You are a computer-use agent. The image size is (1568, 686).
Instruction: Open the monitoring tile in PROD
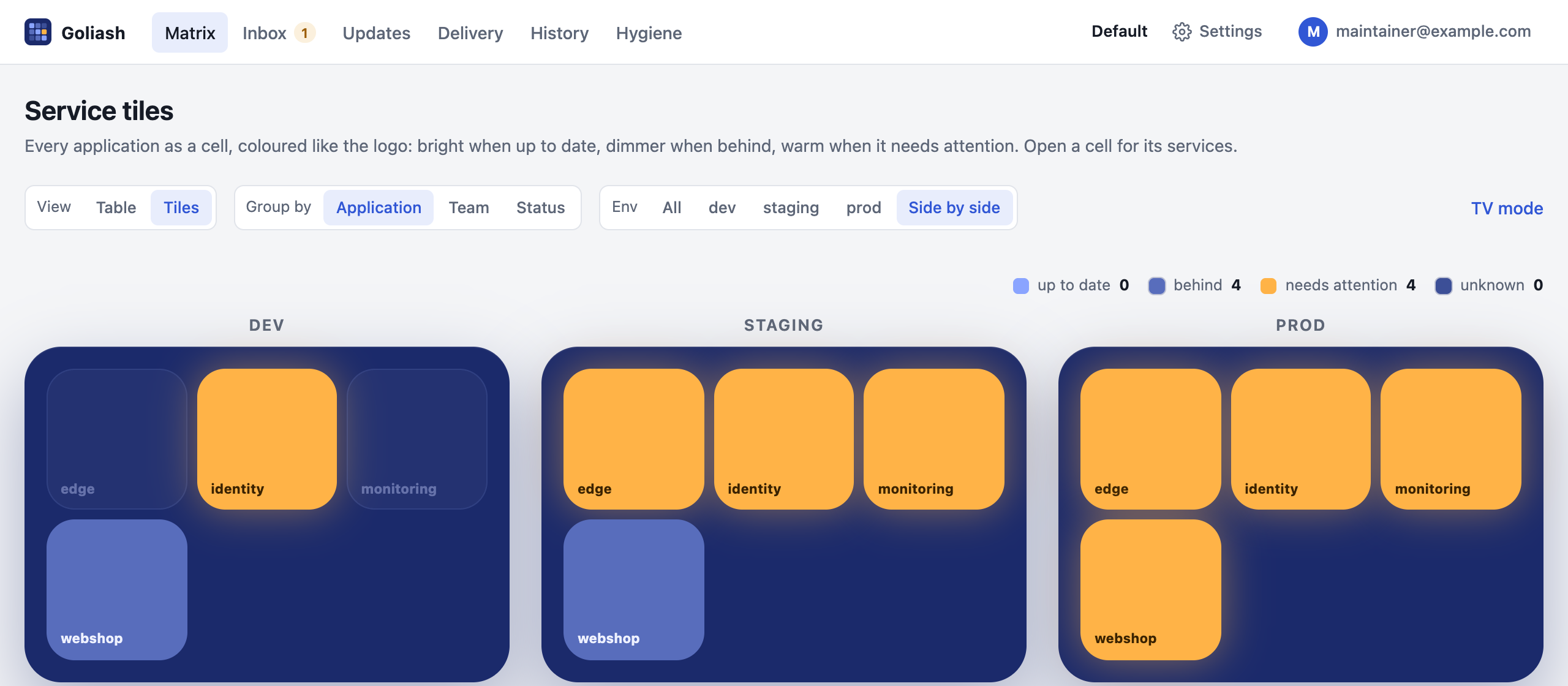point(1451,439)
